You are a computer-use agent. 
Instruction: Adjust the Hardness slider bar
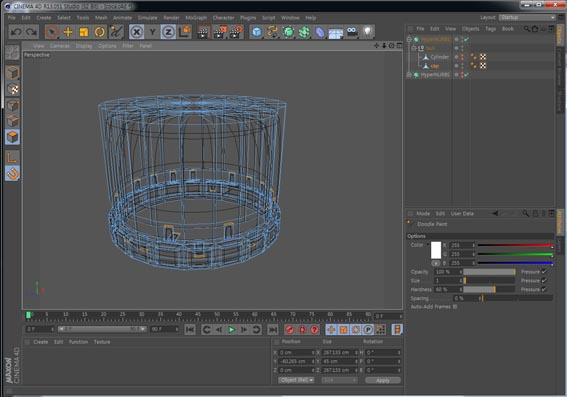[x=489, y=290]
